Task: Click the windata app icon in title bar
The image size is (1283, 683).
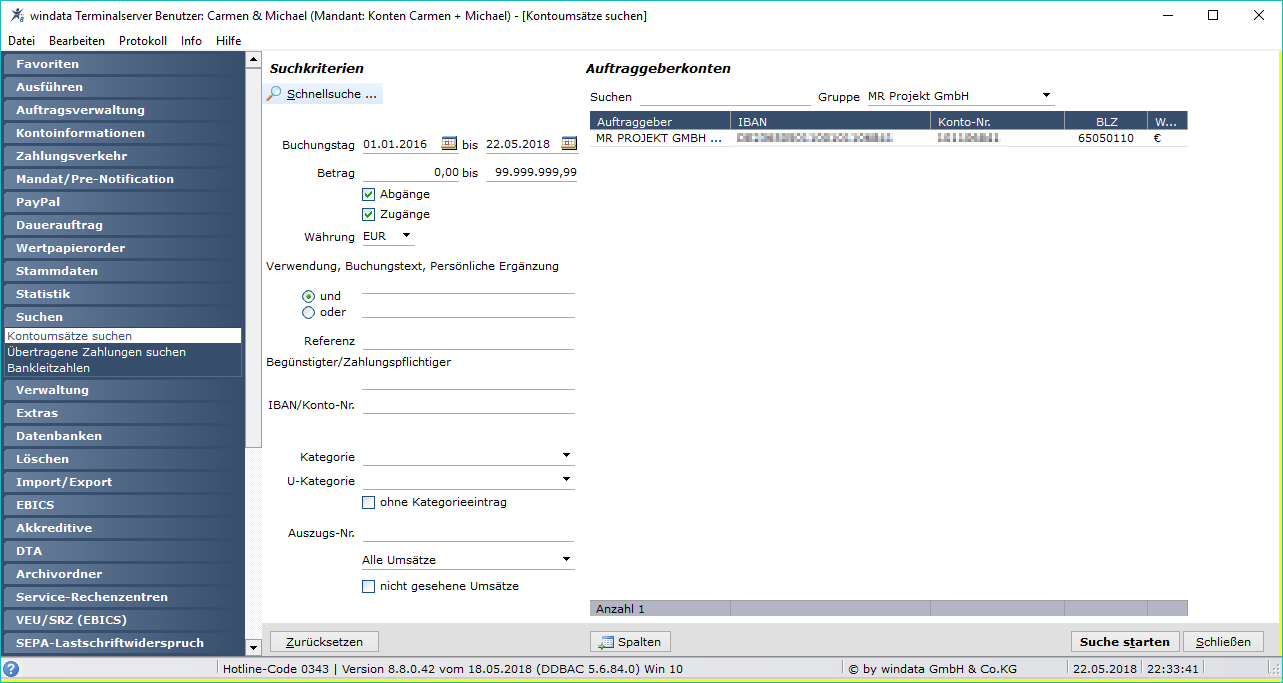Action: click(x=17, y=15)
